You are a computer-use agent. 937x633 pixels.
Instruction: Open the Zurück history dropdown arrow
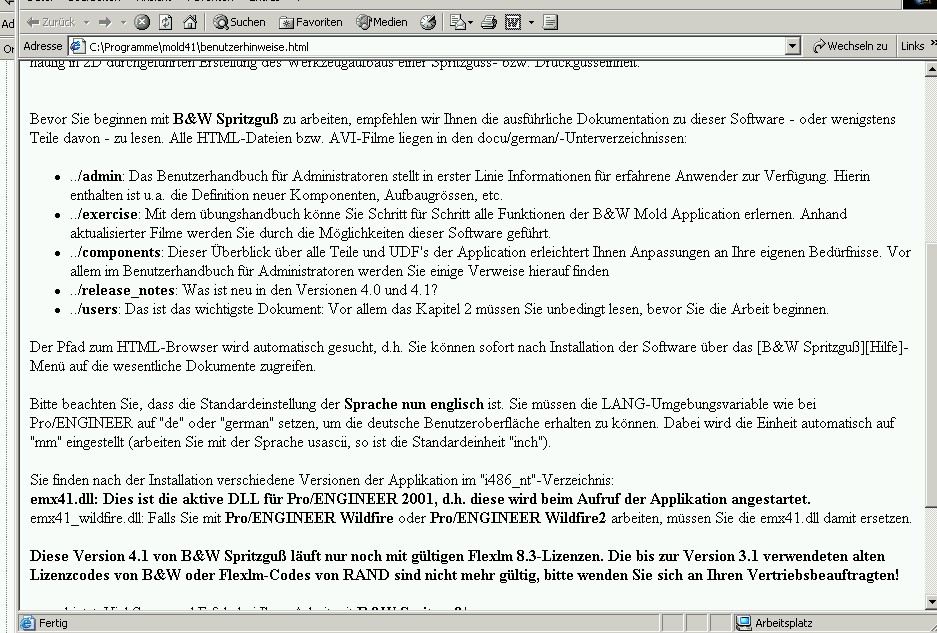pyautogui.click(x=87, y=23)
